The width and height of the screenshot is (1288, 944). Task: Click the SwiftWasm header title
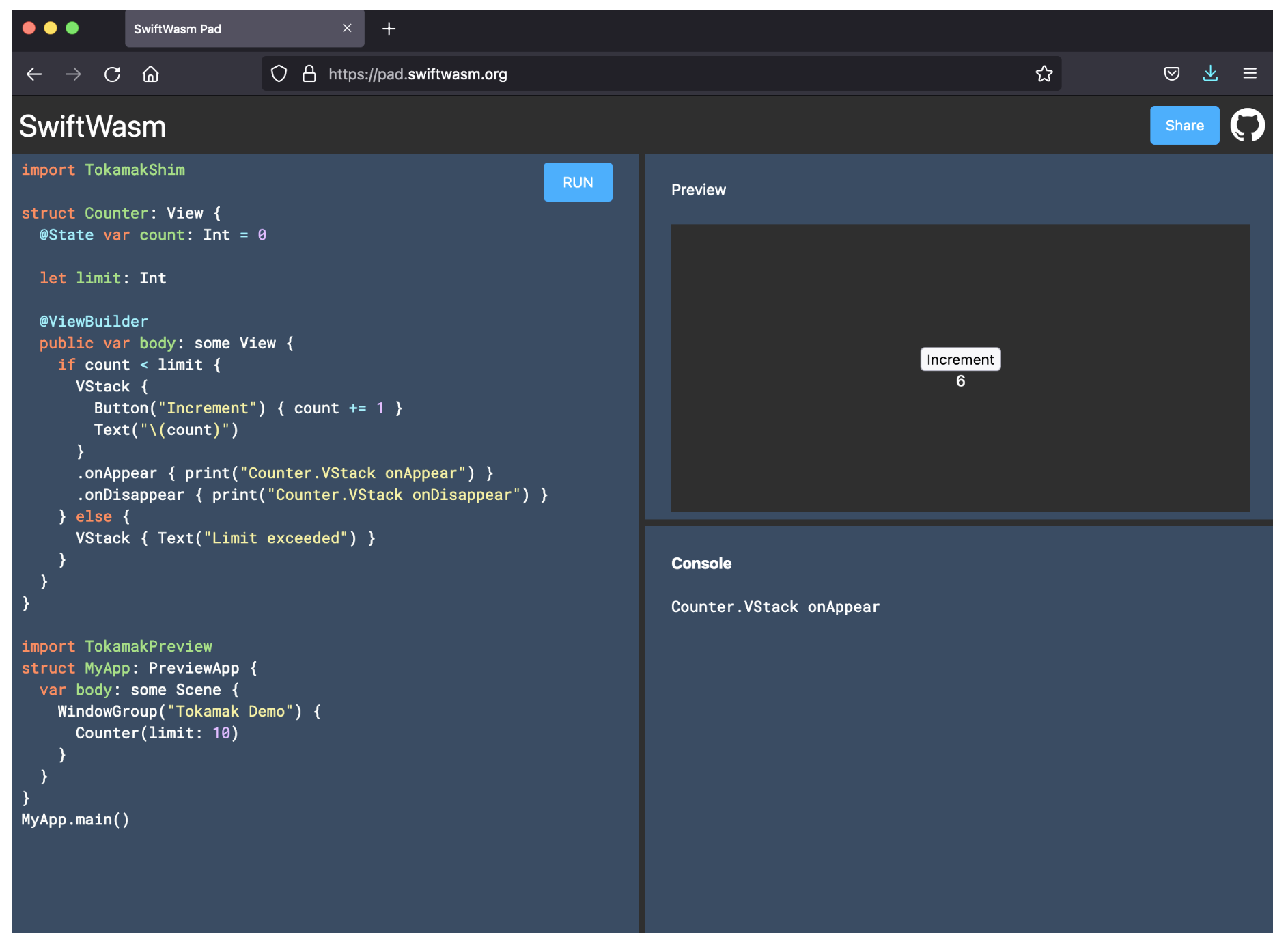93,126
